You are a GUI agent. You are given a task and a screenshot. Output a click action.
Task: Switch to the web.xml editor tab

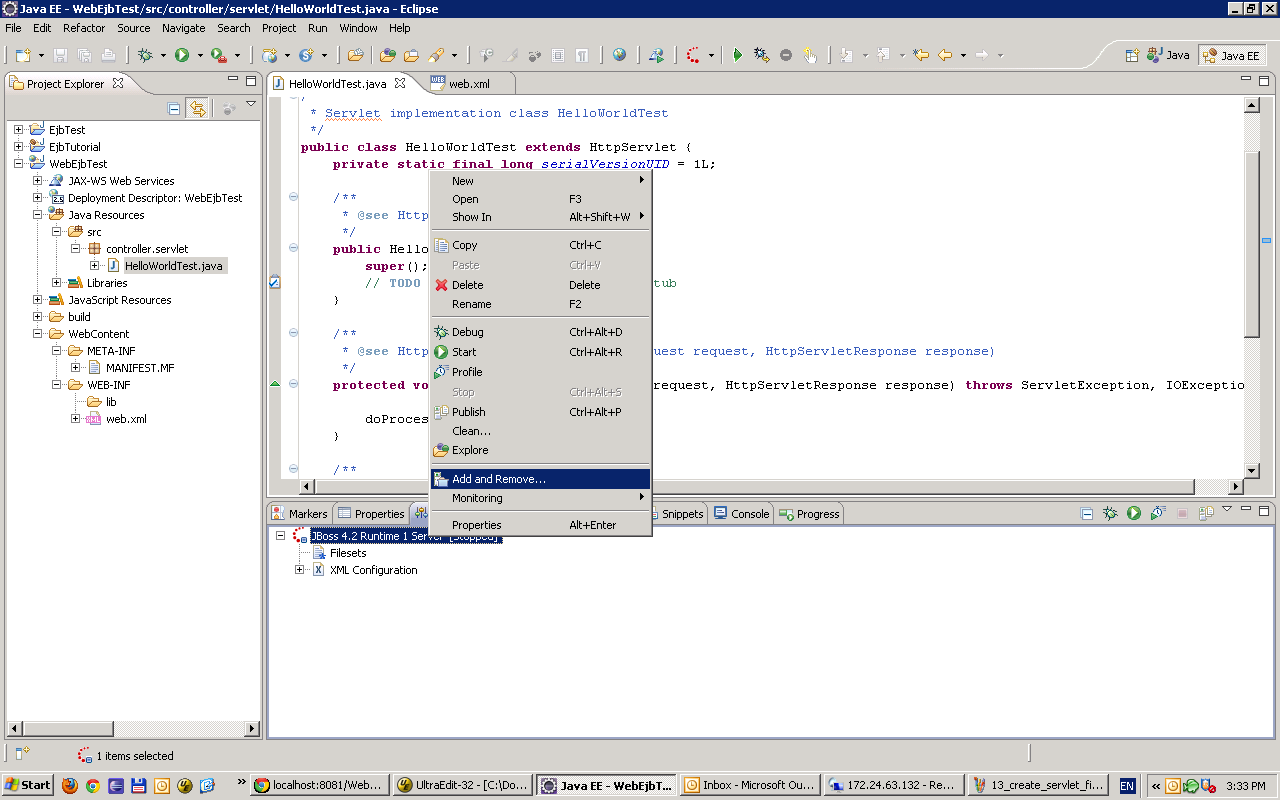[470, 84]
